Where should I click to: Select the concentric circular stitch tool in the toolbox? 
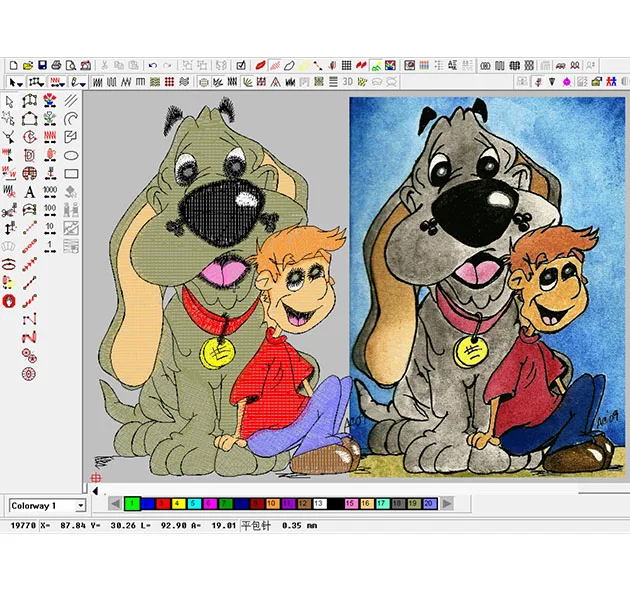pyautogui.click(x=29, y=374)
